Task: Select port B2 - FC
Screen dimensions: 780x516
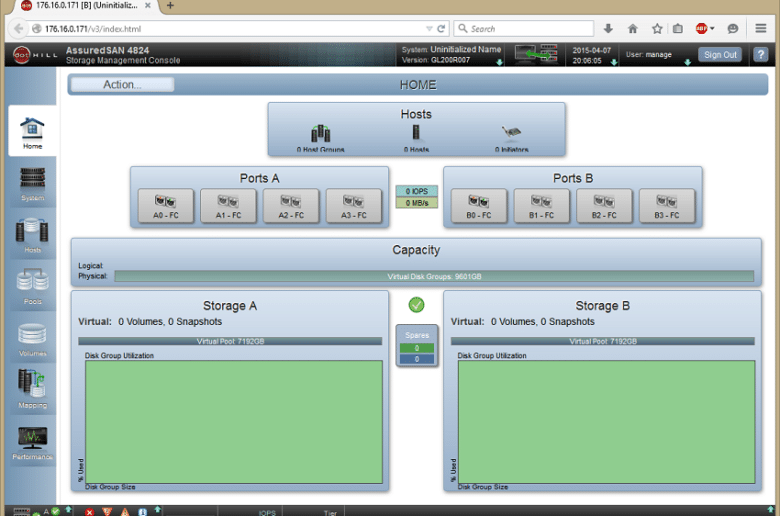Action: pos(604,206)
